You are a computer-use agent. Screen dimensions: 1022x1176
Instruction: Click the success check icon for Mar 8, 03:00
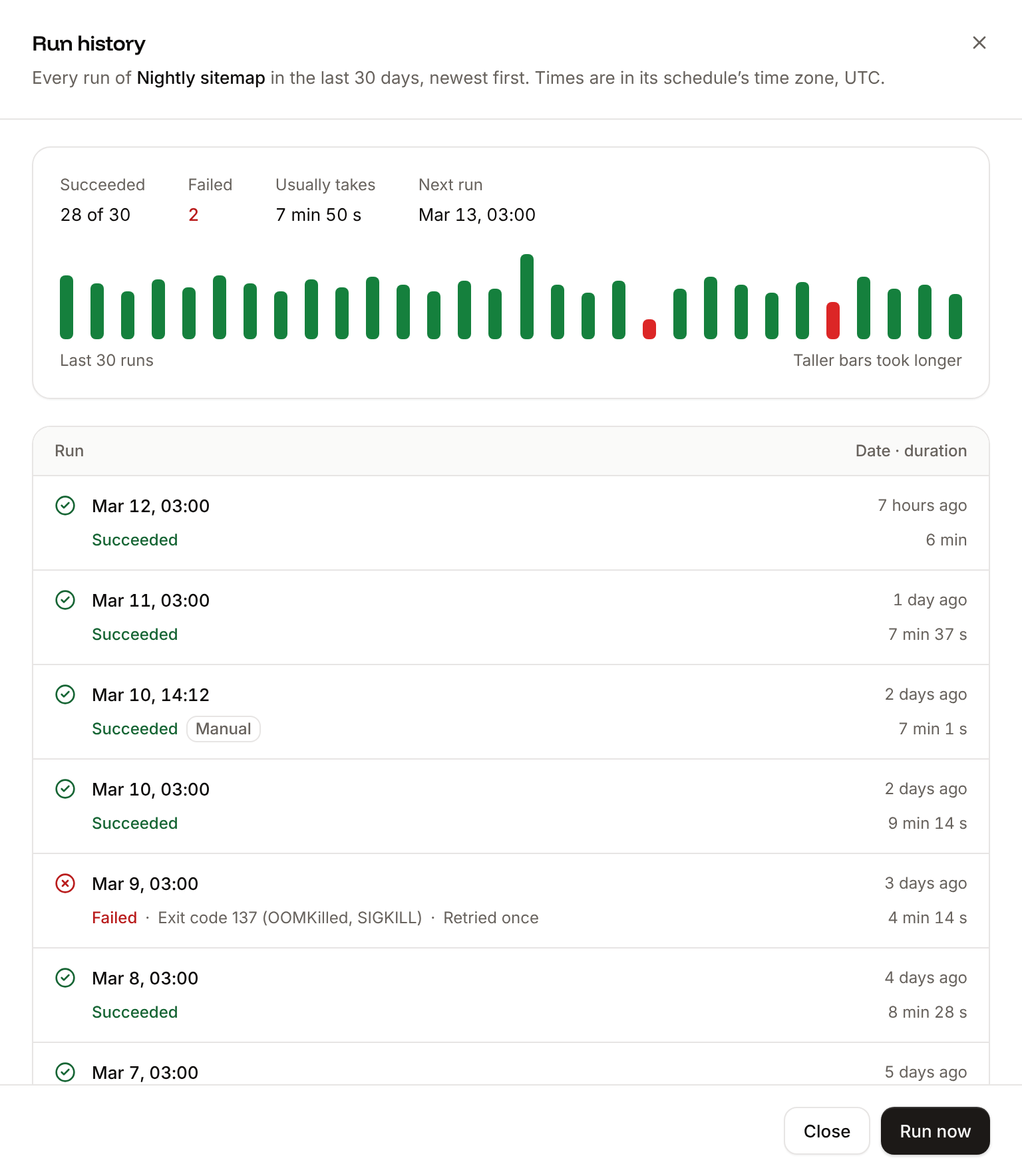[x=65, y=978]
